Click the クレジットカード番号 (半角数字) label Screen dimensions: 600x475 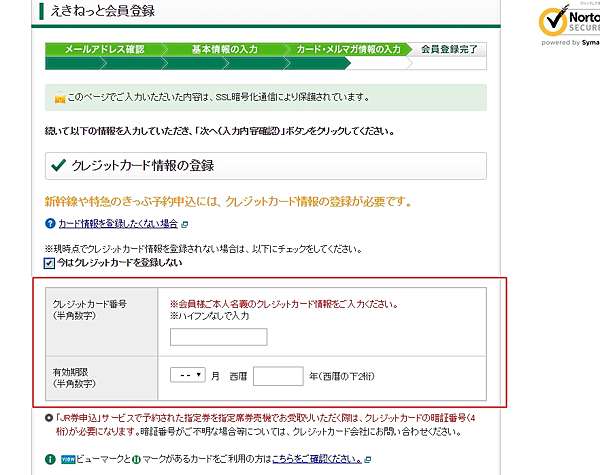pyautogui.click(x=90, y=310)
